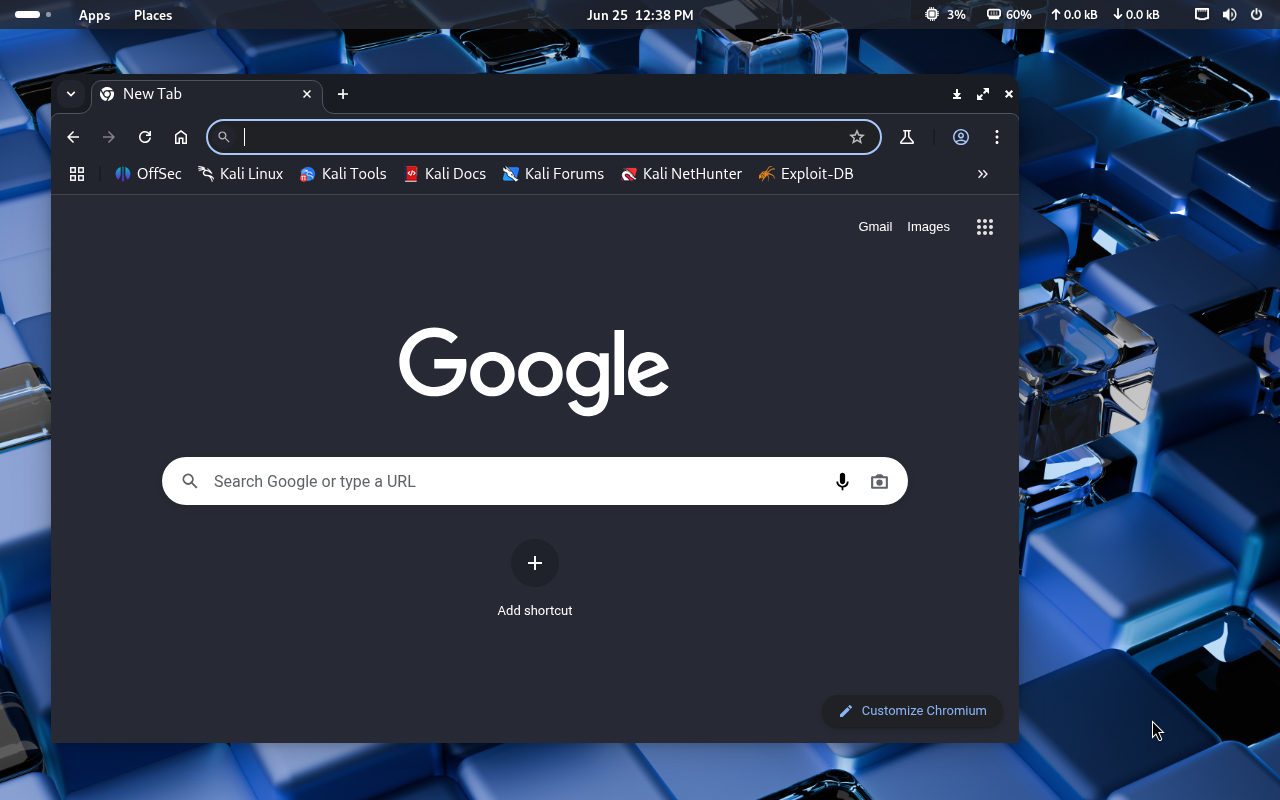Click the memory usage indicator 60%
This screenshot has height=800, width=1280.
[1009, 15]
